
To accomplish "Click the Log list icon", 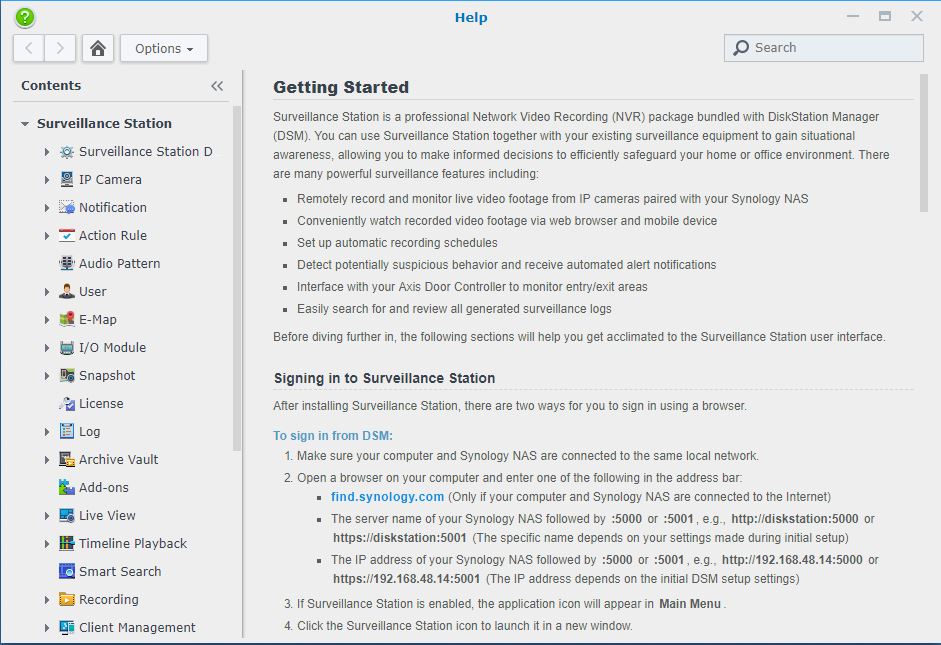I will 67,431.
